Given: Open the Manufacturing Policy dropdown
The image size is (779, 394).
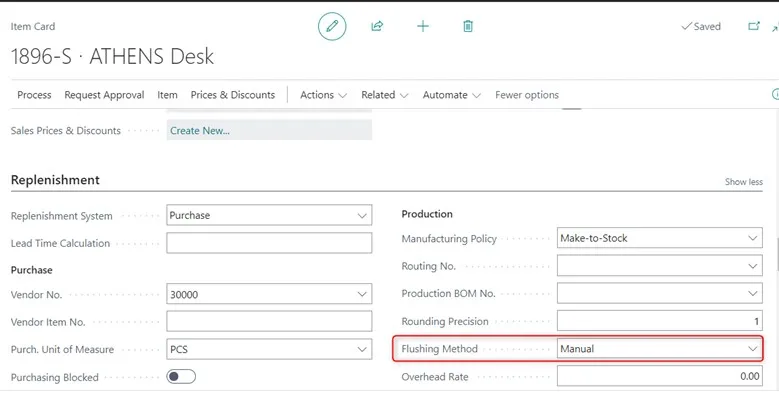Looking at the screenshot, I should [x=659, y=238].
